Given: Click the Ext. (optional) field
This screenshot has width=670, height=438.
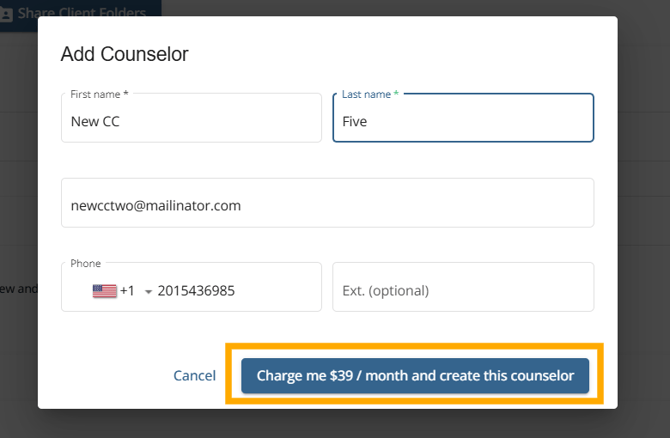Looking at the screenshot, I should click(x=463, y=287).
